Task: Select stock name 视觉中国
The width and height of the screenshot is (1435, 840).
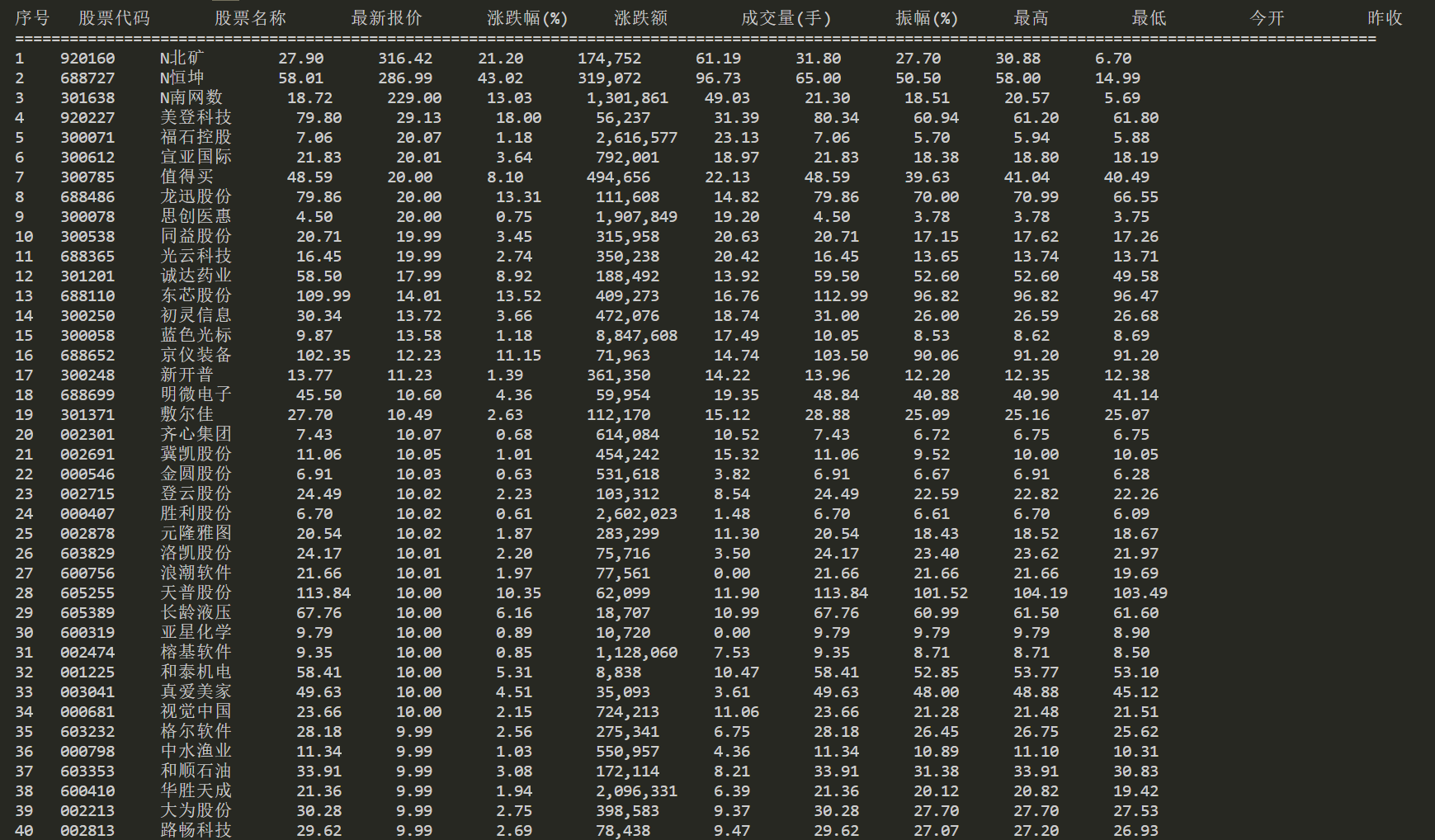Action: [196, 711]
